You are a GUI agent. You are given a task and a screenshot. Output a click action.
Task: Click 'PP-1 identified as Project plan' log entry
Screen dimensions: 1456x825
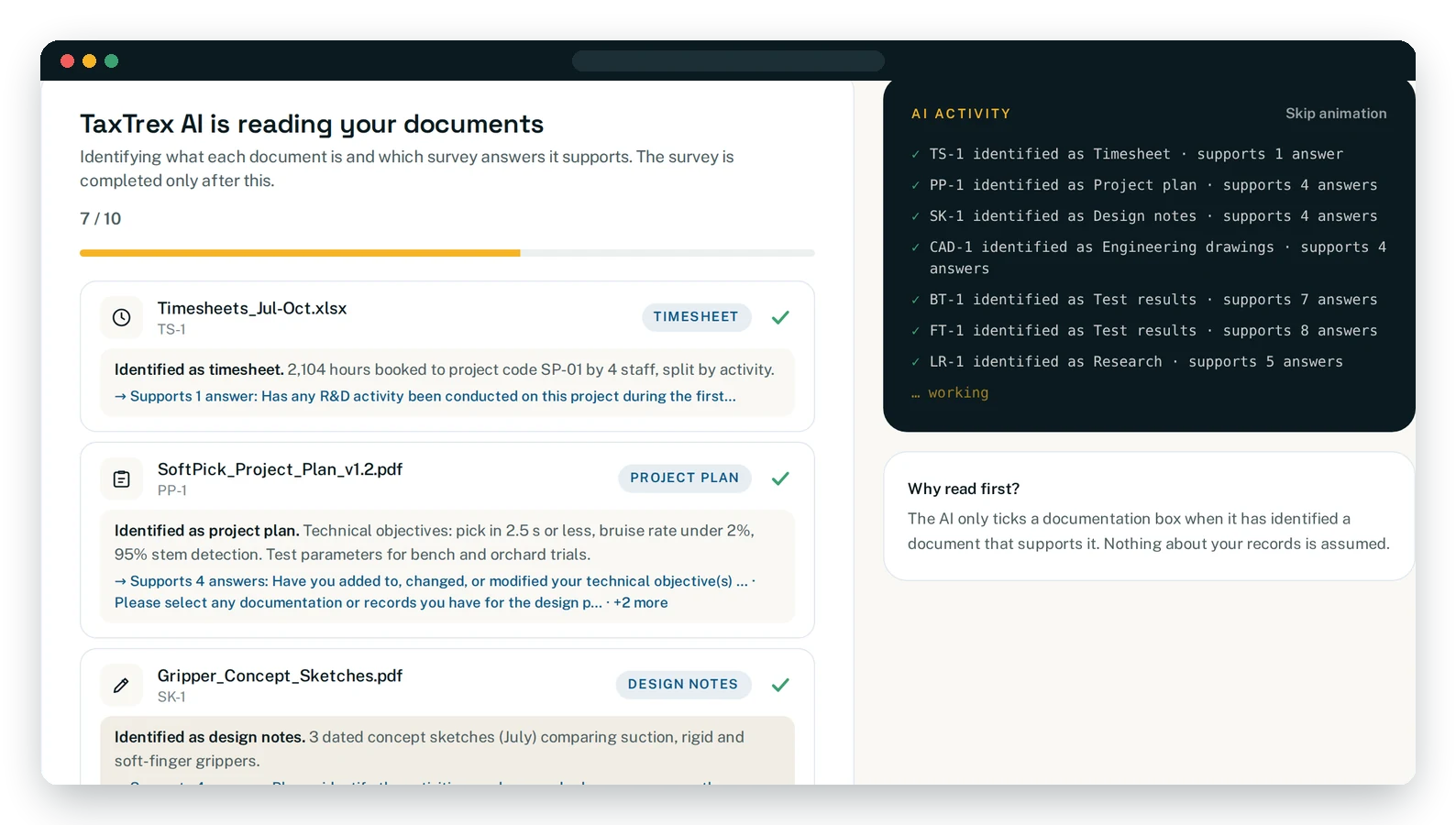[1153, 185]
